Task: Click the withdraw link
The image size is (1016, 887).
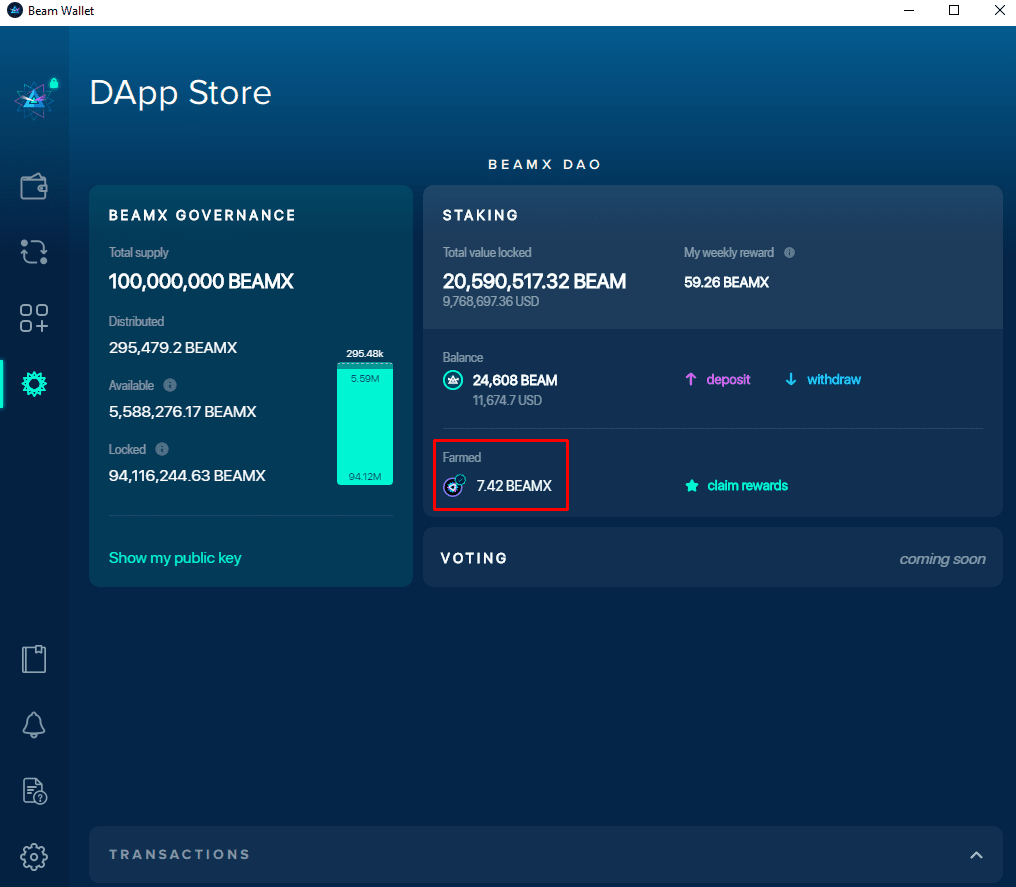Action: coord(823,380)
